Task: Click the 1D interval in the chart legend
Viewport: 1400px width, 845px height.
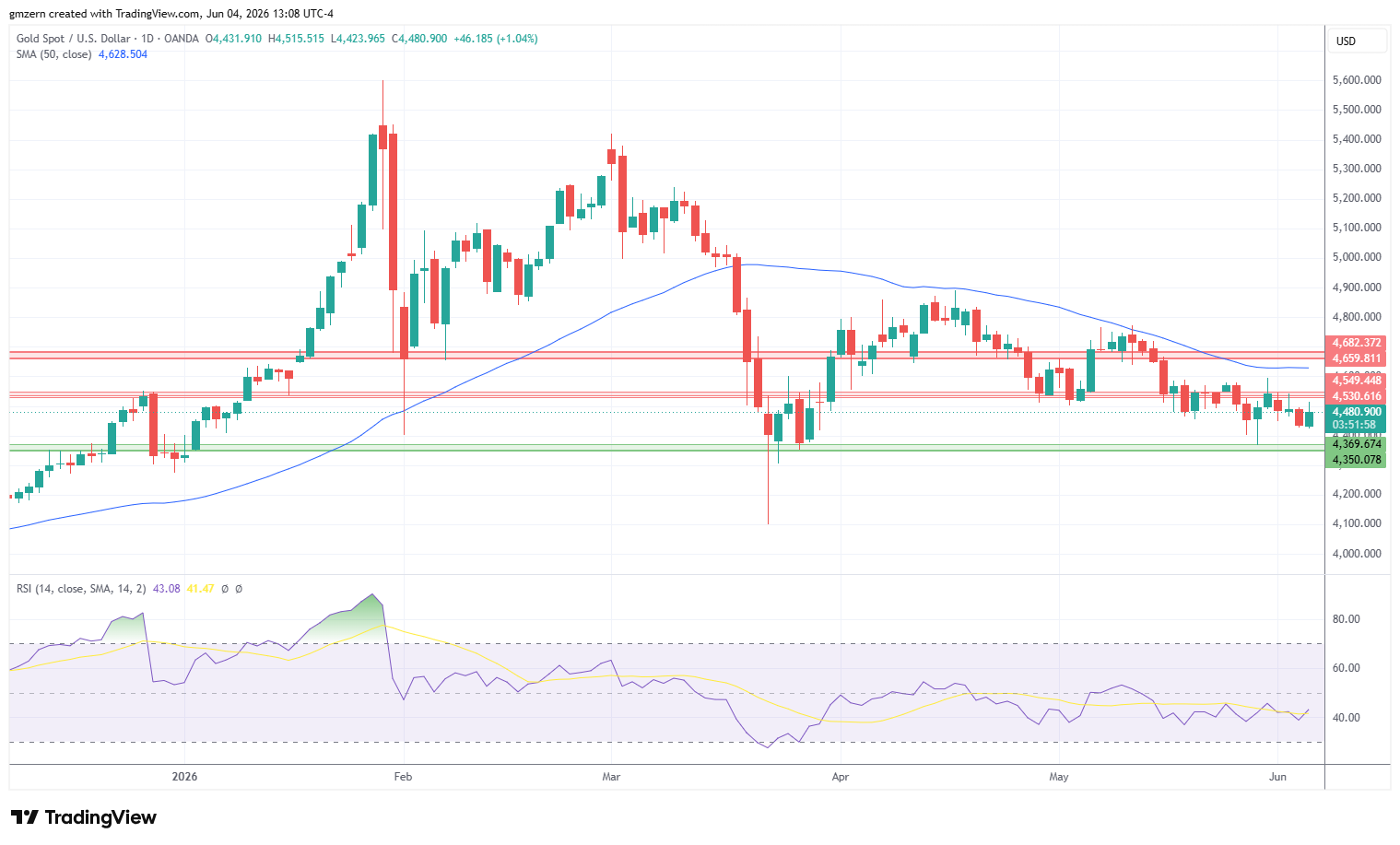Action: 146,39
